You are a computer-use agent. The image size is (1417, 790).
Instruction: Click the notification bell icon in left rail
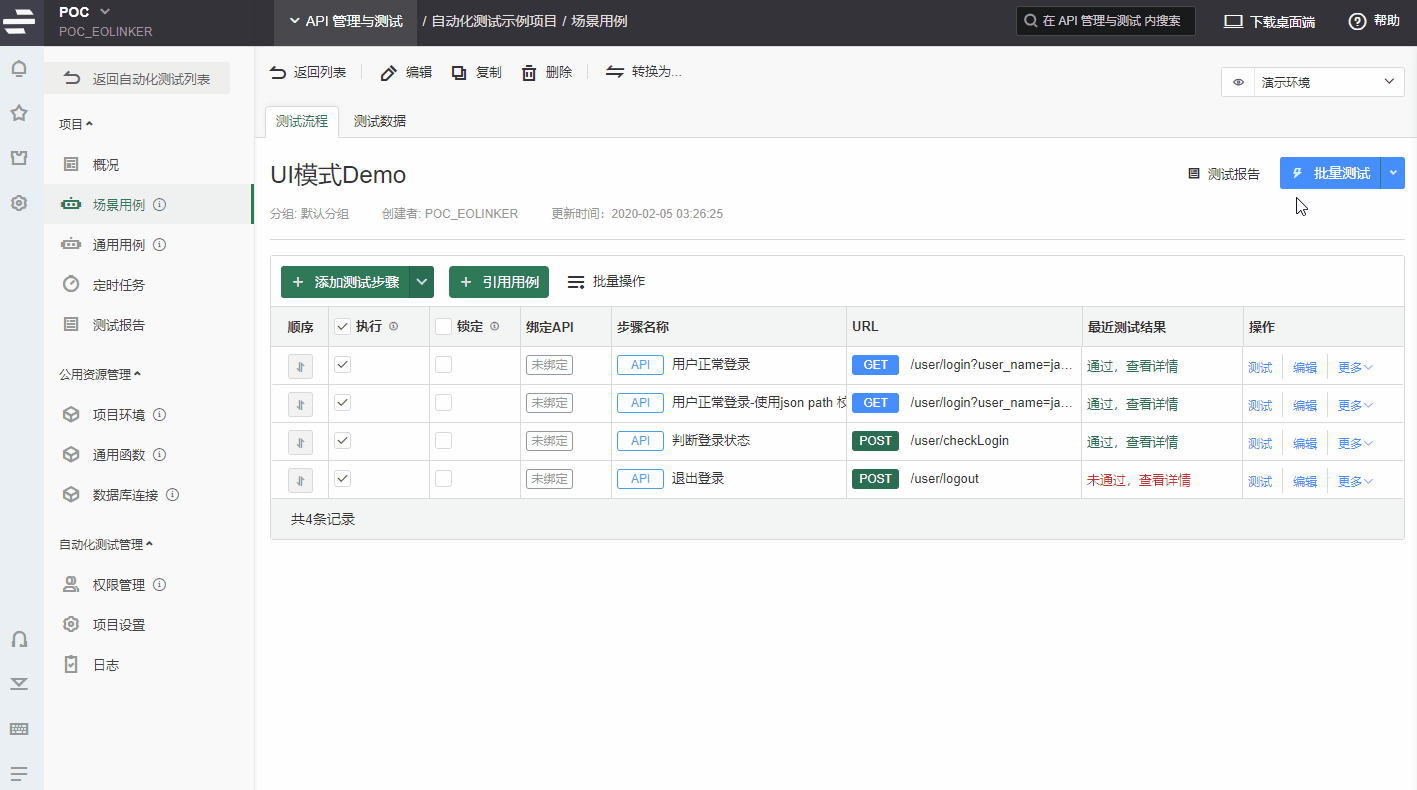[19, 69]
